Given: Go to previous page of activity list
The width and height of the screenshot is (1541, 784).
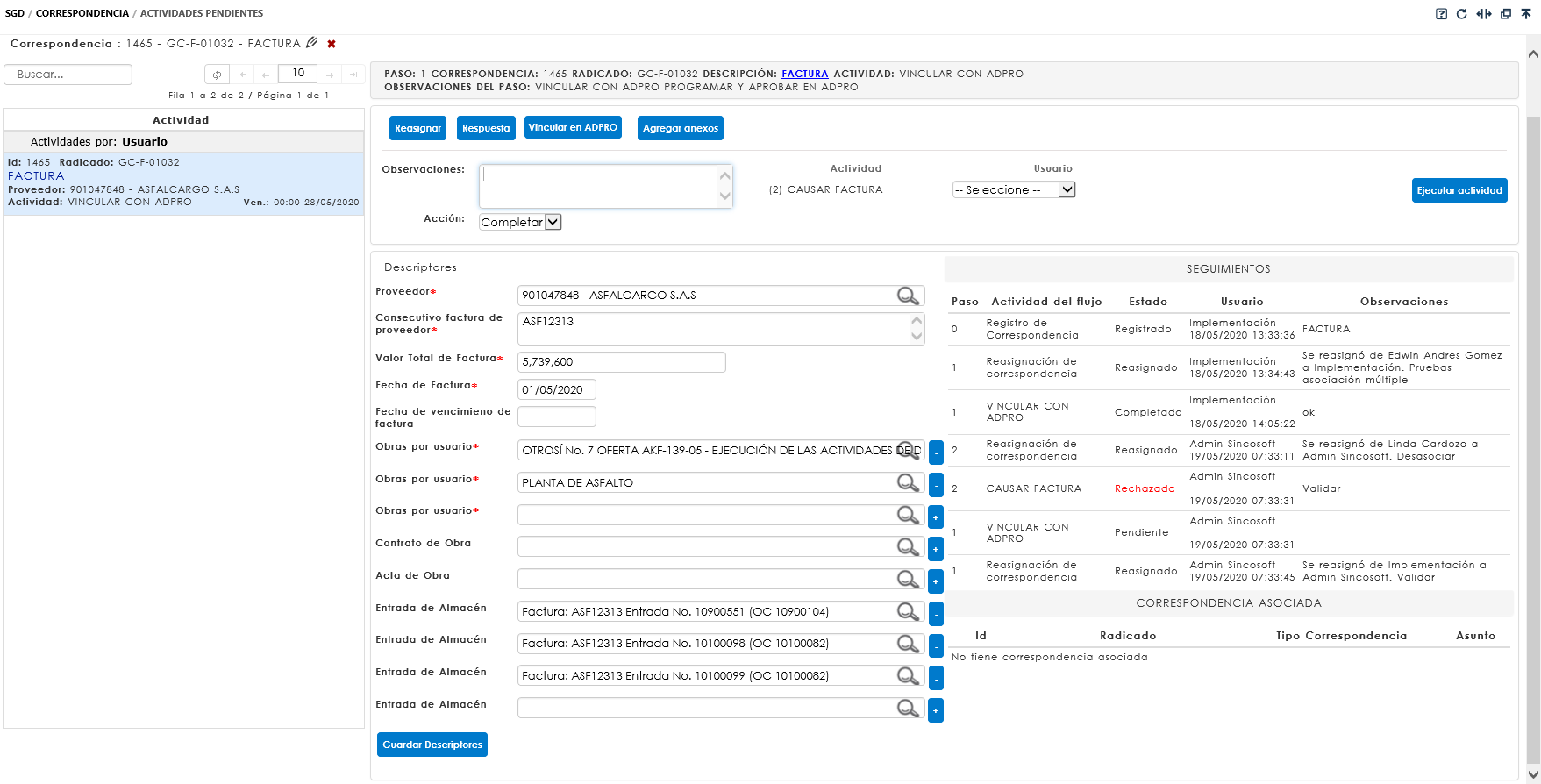Looking at the screenshot, I should coord(265,75).
